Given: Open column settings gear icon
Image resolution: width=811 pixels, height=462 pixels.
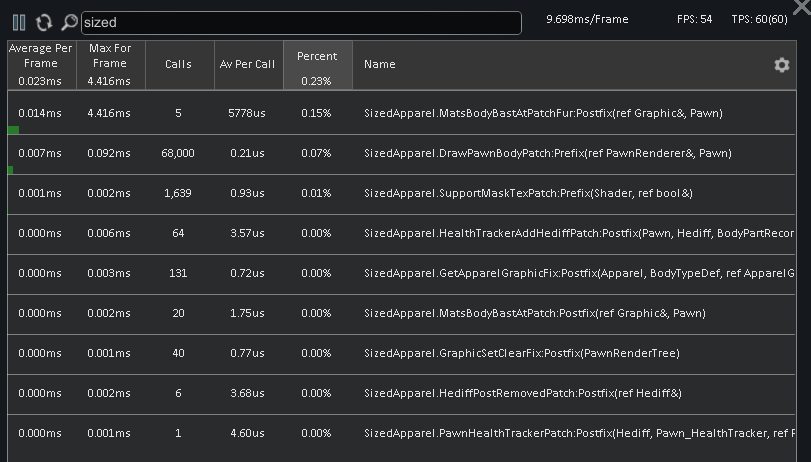Looking at the screenshot, I should click(x=782, y=65).
